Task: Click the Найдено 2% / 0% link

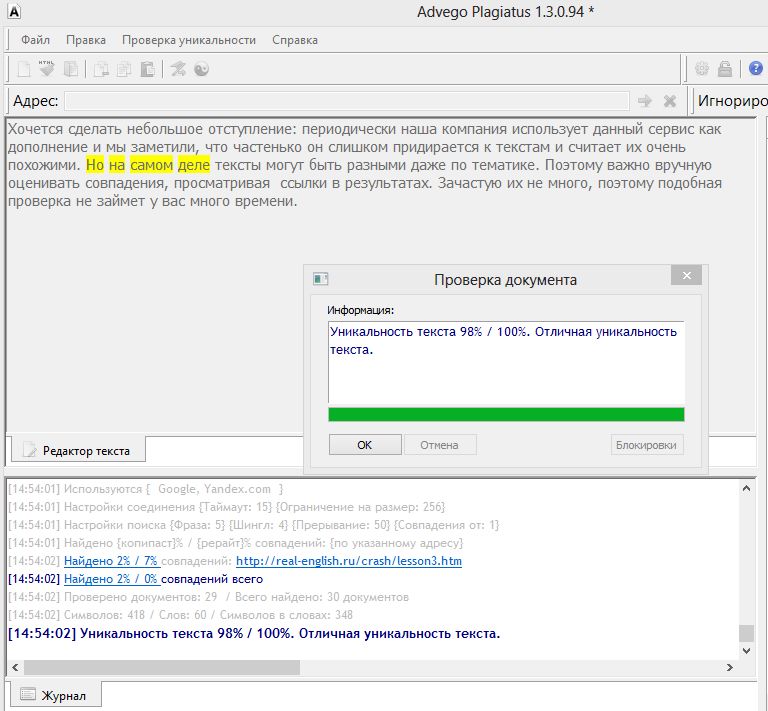Action: click(x=111, y=579)
